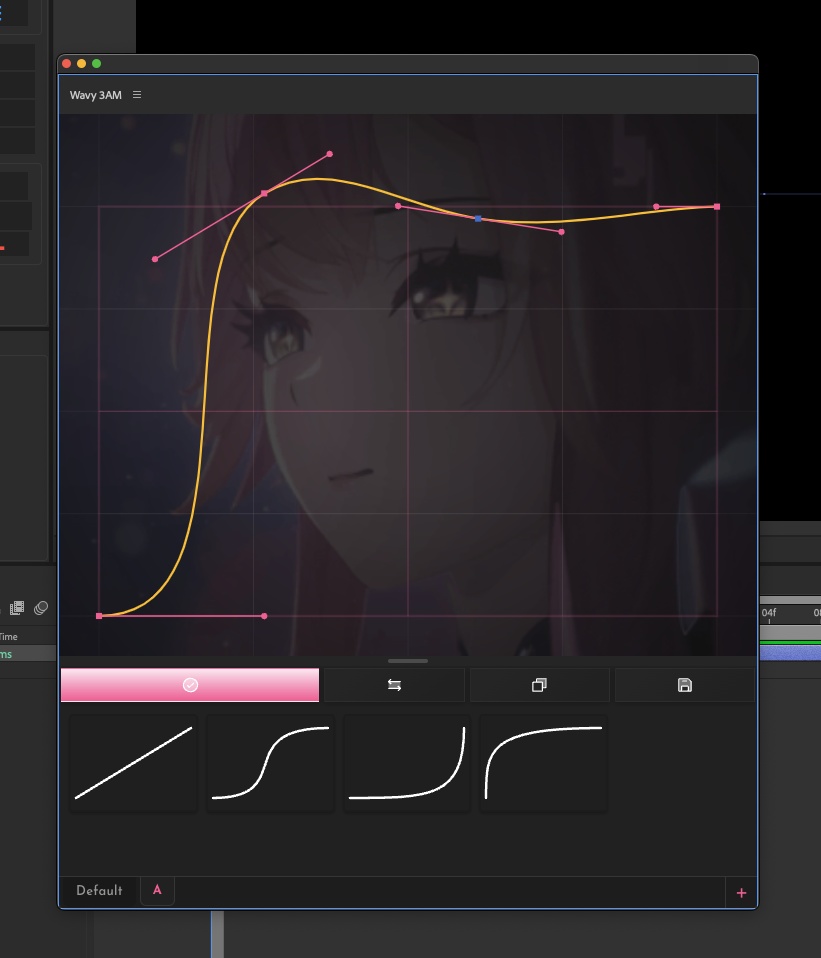Click the overlapping circles icon in timeline panel
The height and width of the screenshot is (958, 821).
[41, 607]
